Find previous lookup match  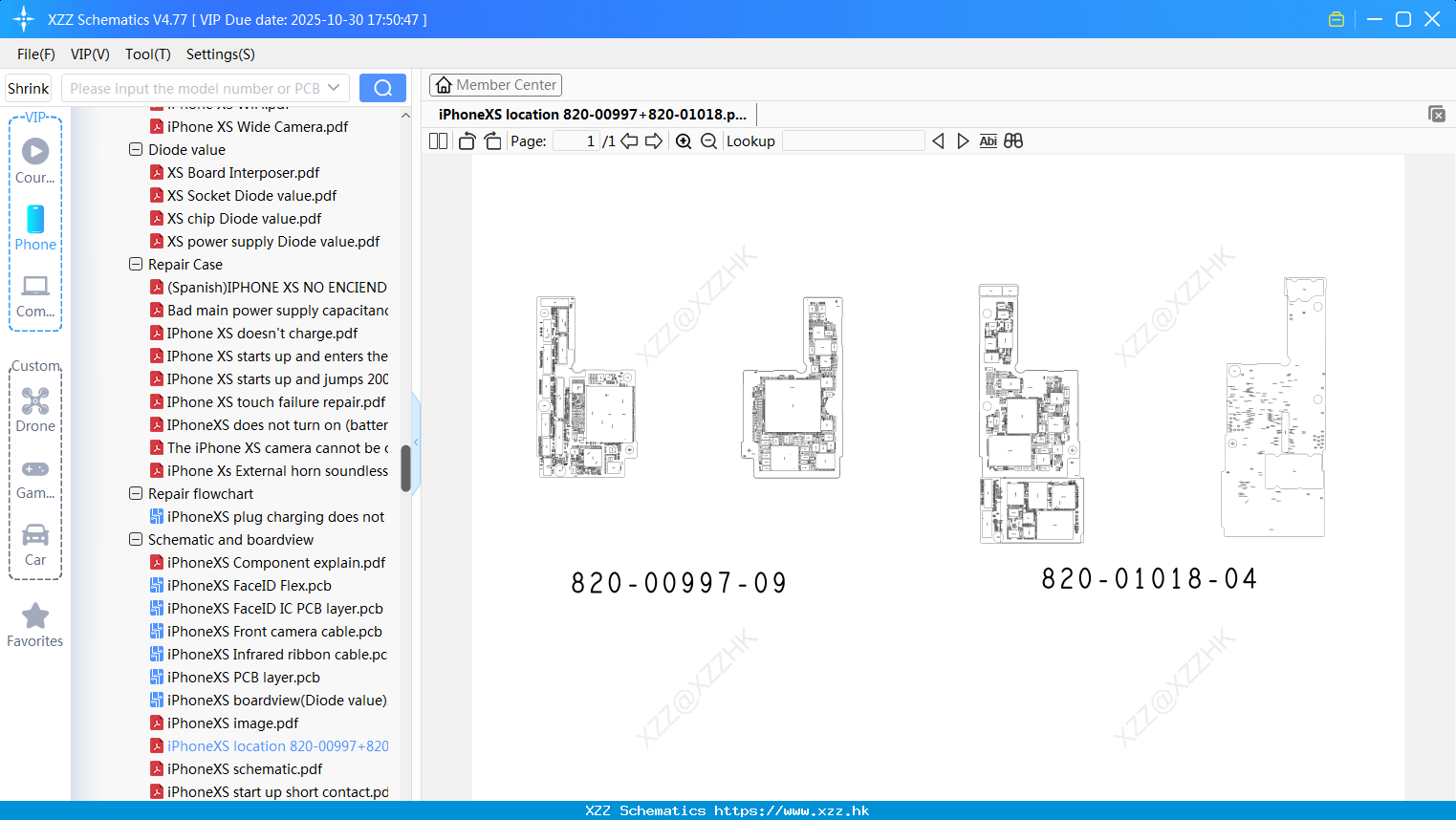click(938, 141)
